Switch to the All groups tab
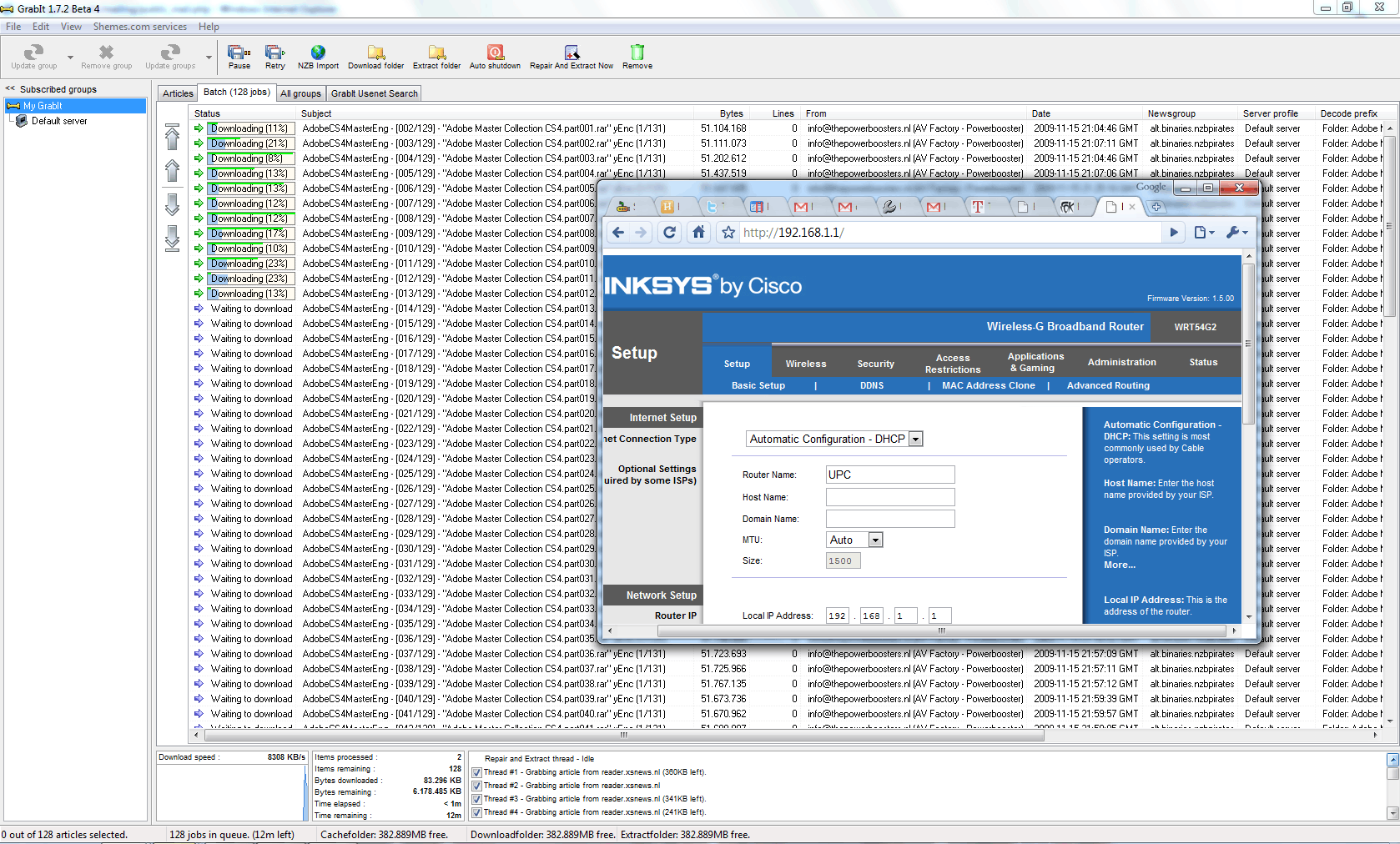Viewport: 1400px width, 844px height. coord(300,93)
